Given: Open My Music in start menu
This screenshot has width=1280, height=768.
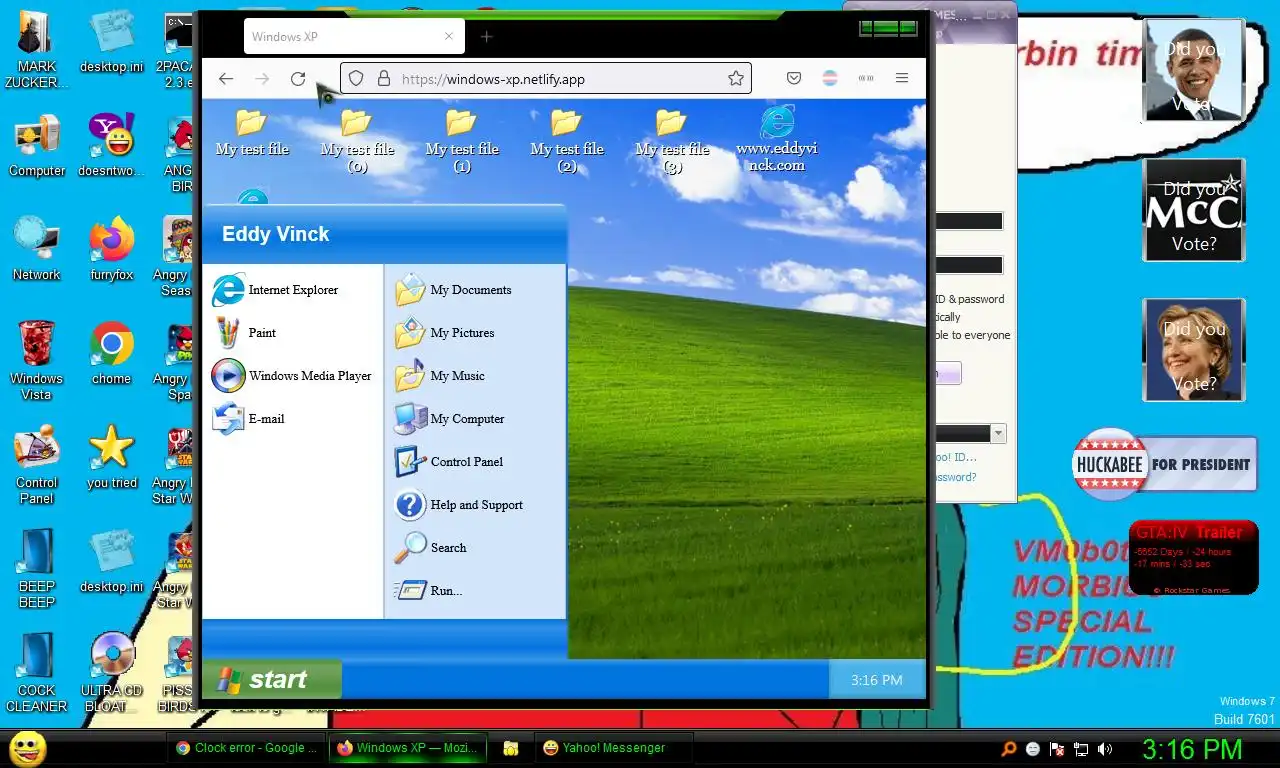Looking at the screenshot, I should 440,376.
